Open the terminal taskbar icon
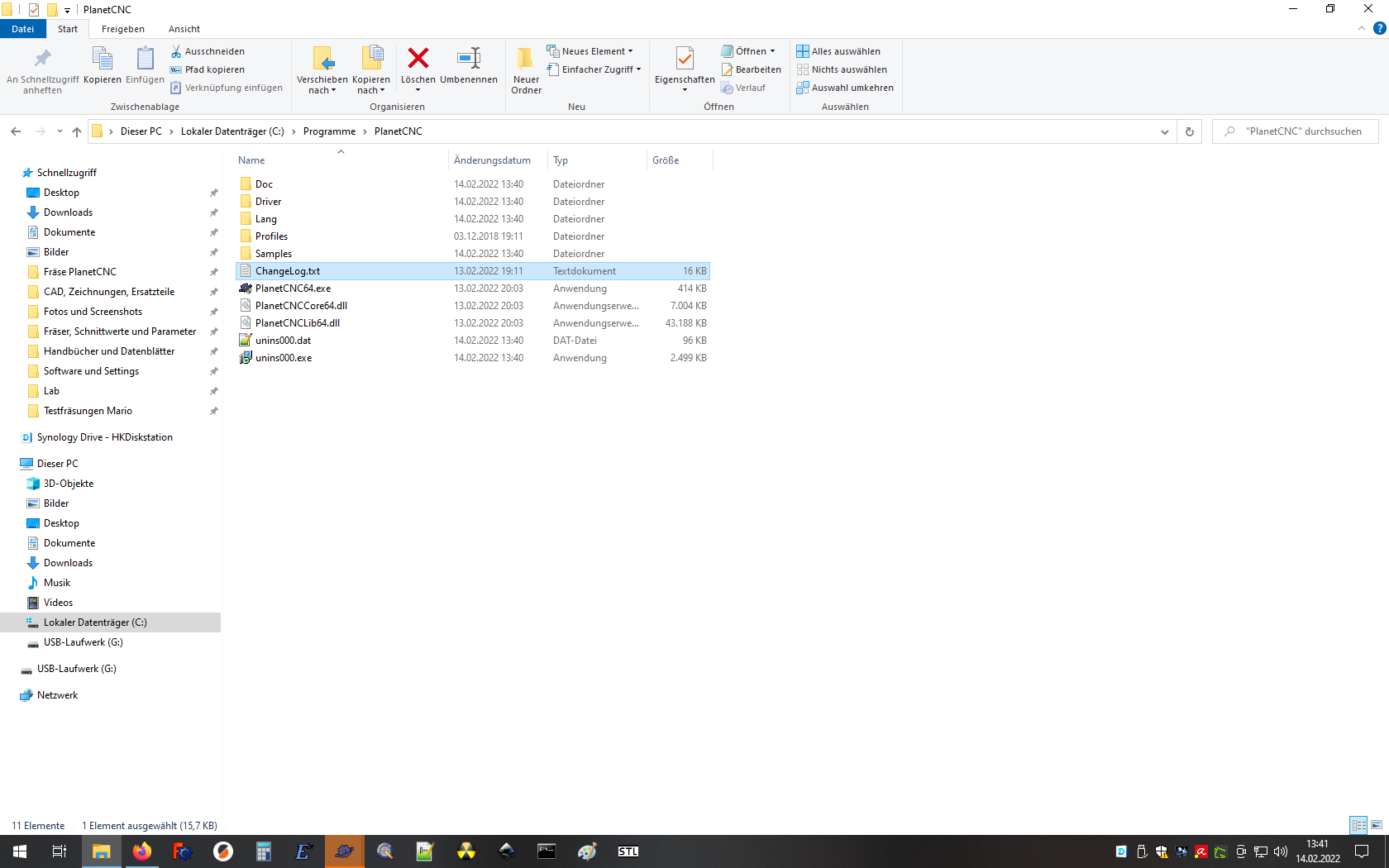 (x=547, y=851)
